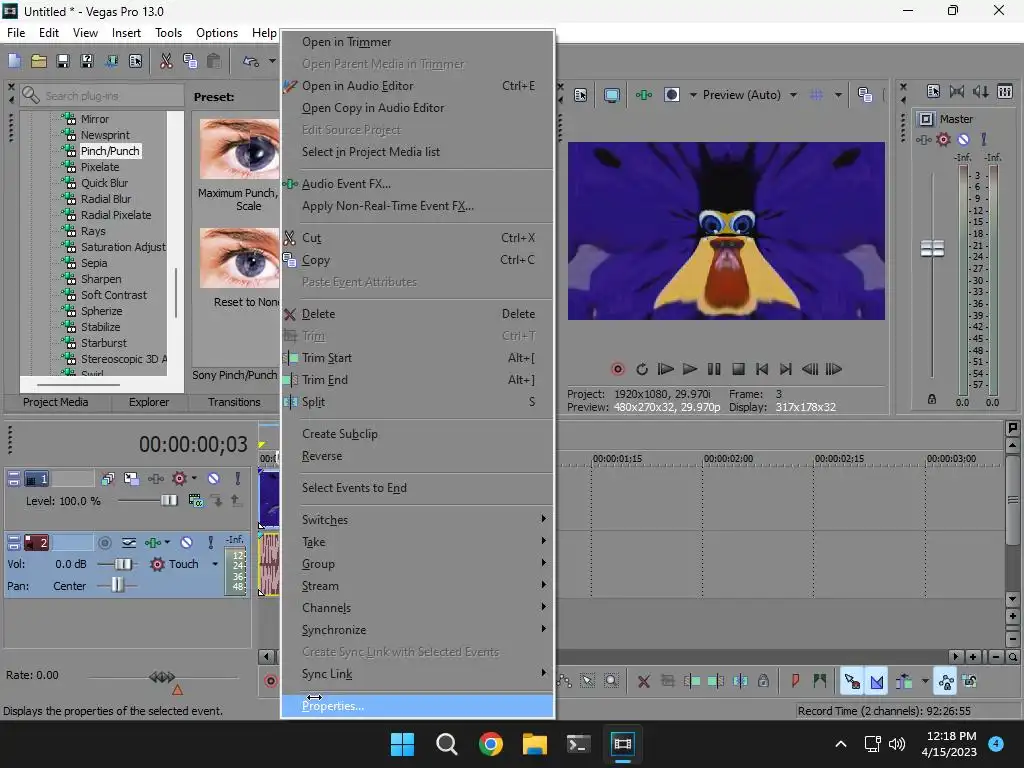This screenshot has width=1024, height=768.
Task: Open Master FX icon in mixer
Action: pos(923,140)
